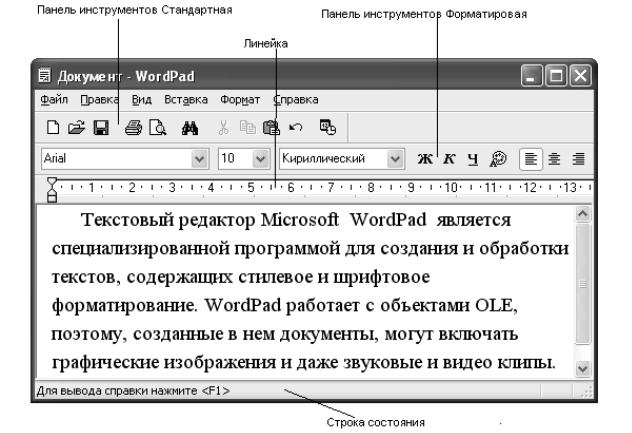Open the Кириллический script dropdown arrow

click(x=395, y=159)
